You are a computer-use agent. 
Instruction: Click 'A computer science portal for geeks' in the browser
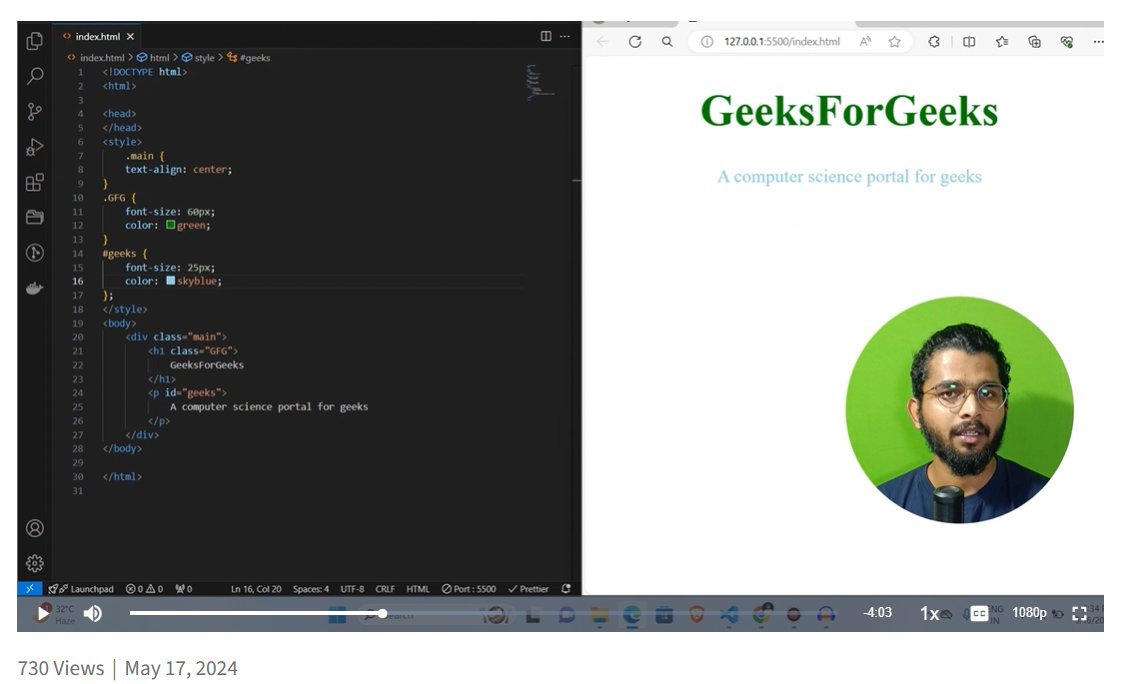(849, 176)
